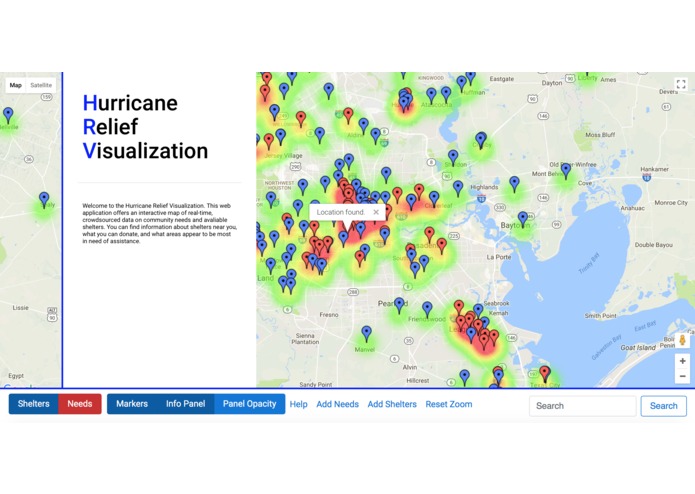
Task: Switch to Map view type
Action: (x=16, y=85)
